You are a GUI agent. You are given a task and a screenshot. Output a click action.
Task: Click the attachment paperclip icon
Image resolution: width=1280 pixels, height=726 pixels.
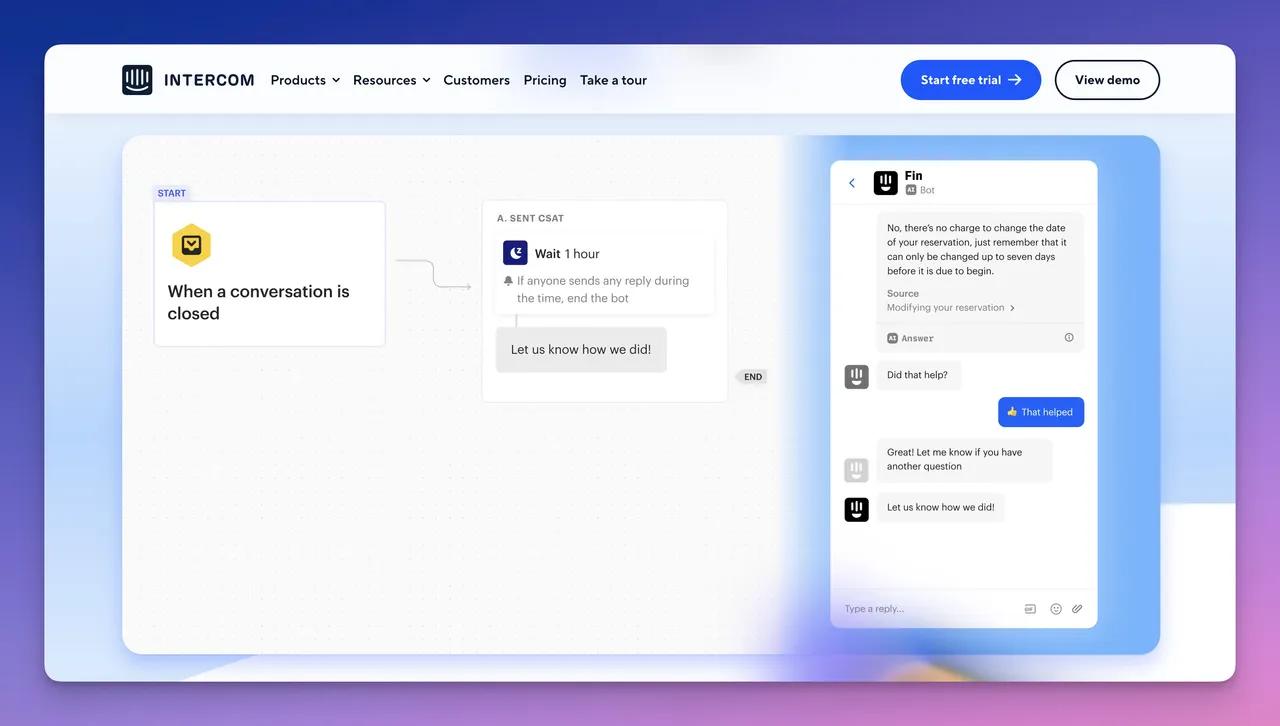[1077, 609]
